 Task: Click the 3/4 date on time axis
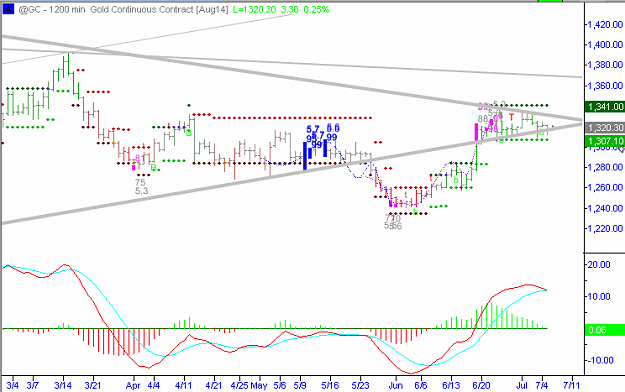(13, 386)
